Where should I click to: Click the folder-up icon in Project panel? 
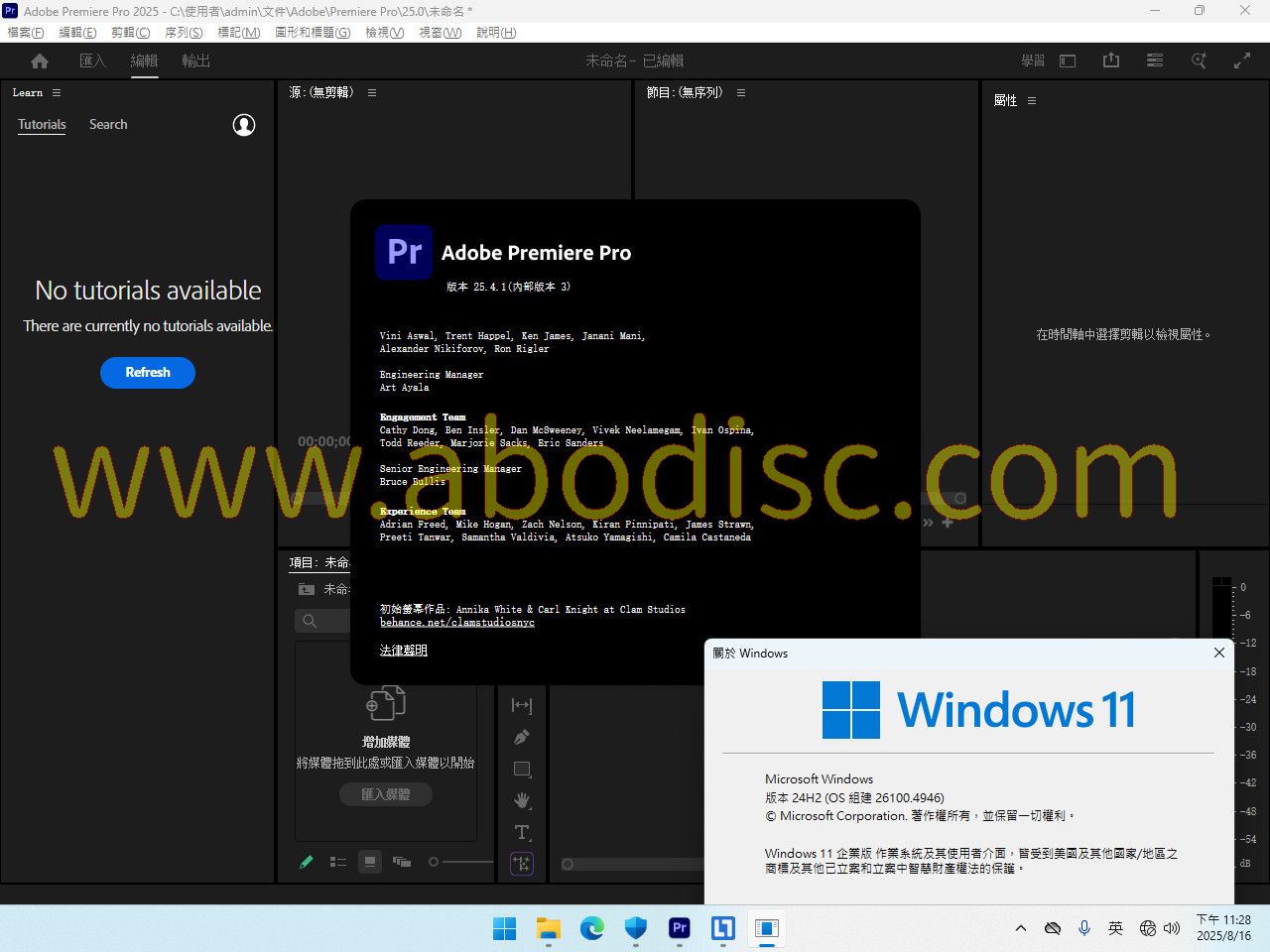307,589
